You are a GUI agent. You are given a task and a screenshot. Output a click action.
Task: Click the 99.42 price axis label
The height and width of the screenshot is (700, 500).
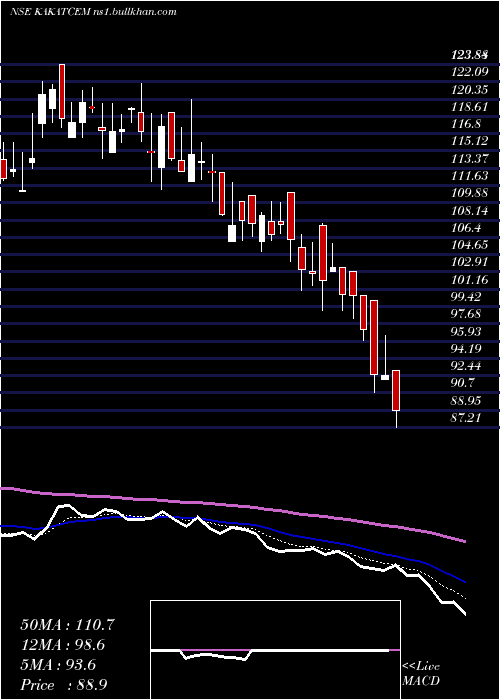coord(467,297)
